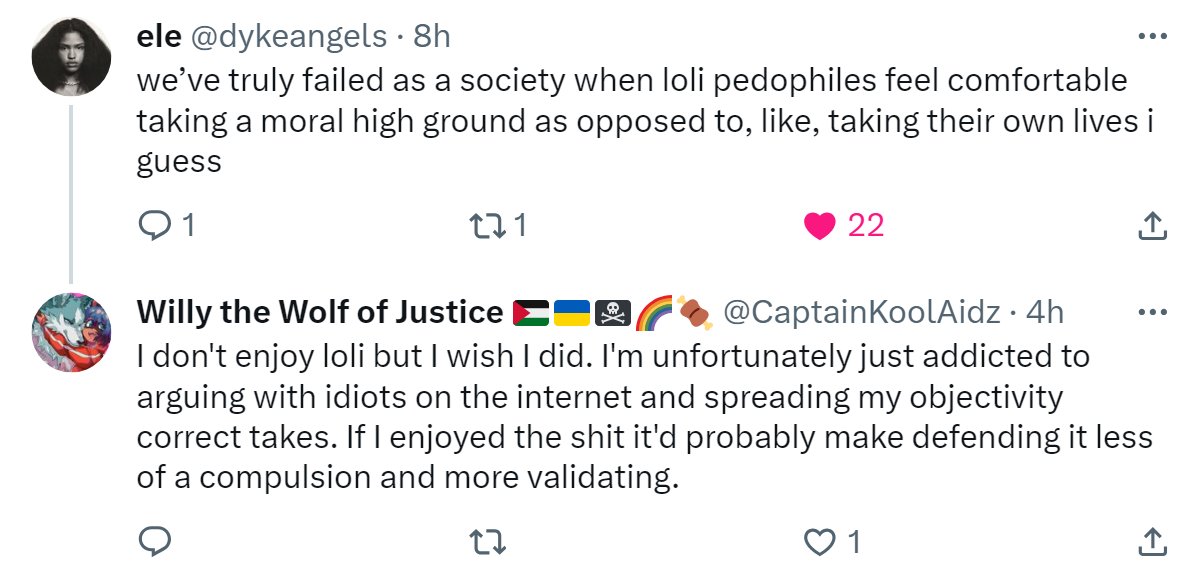The width and height of the screenshot is (1184, 573).
Task: Open Willy the Wolf's avatar
Action: pos(72,332)
